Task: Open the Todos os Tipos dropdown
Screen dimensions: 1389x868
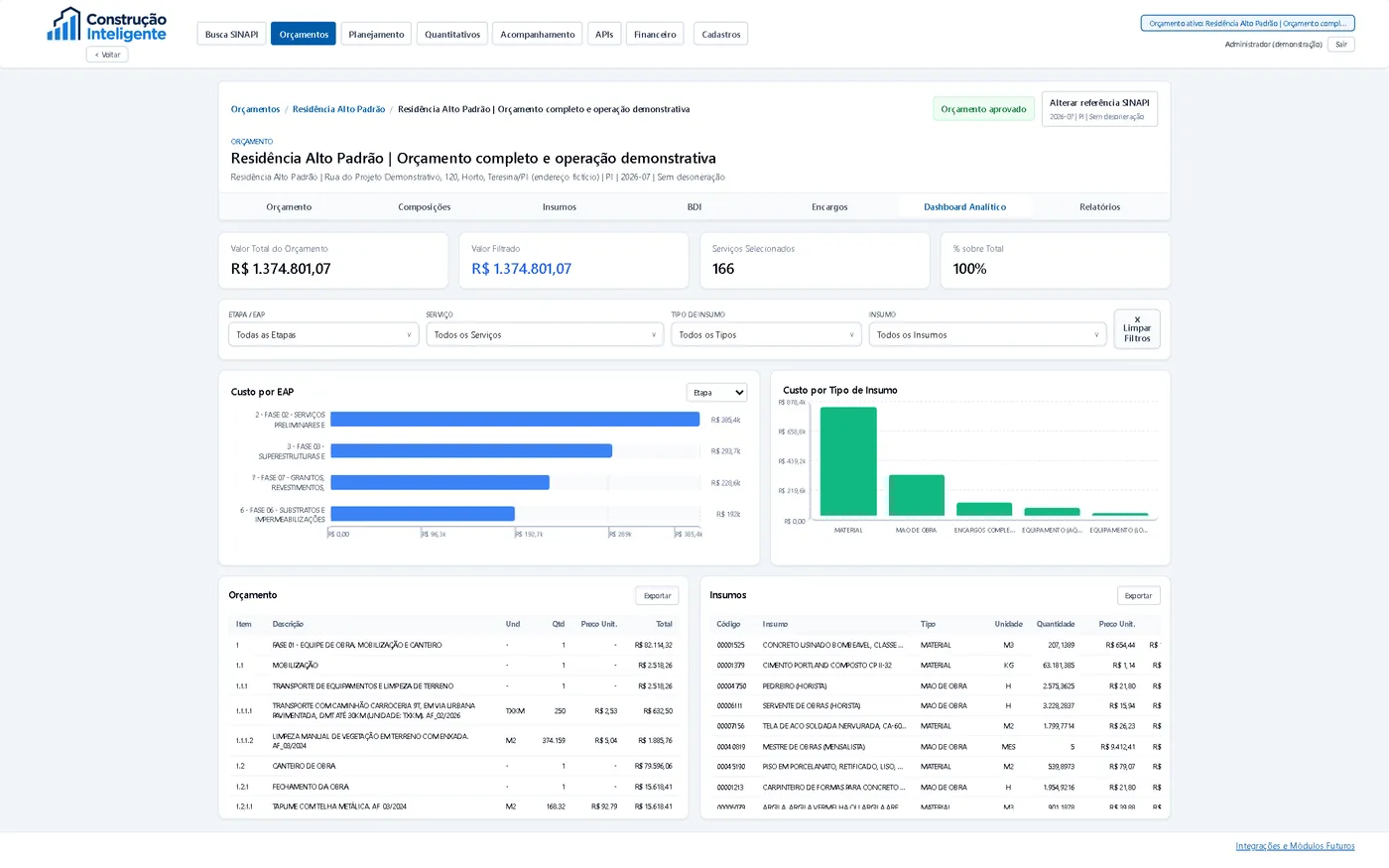Action: coord(766,335)
